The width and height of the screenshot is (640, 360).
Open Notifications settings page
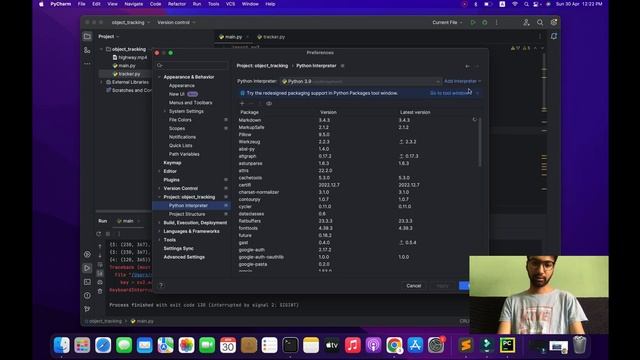(182, 137)
